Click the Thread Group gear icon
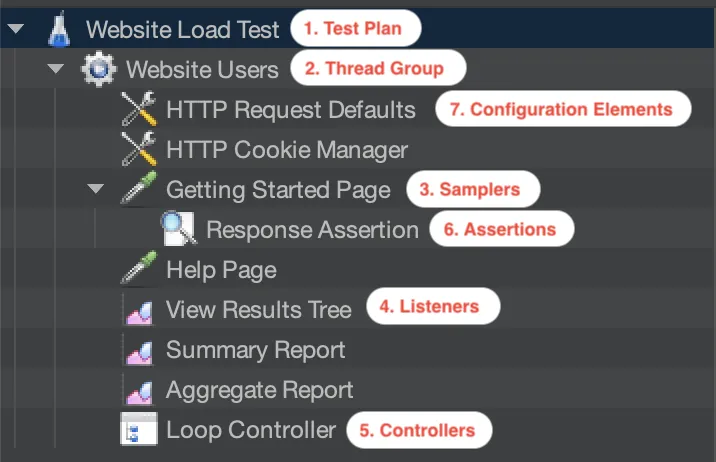This screenshot has height=462, width=716. (x=98, y=69)
